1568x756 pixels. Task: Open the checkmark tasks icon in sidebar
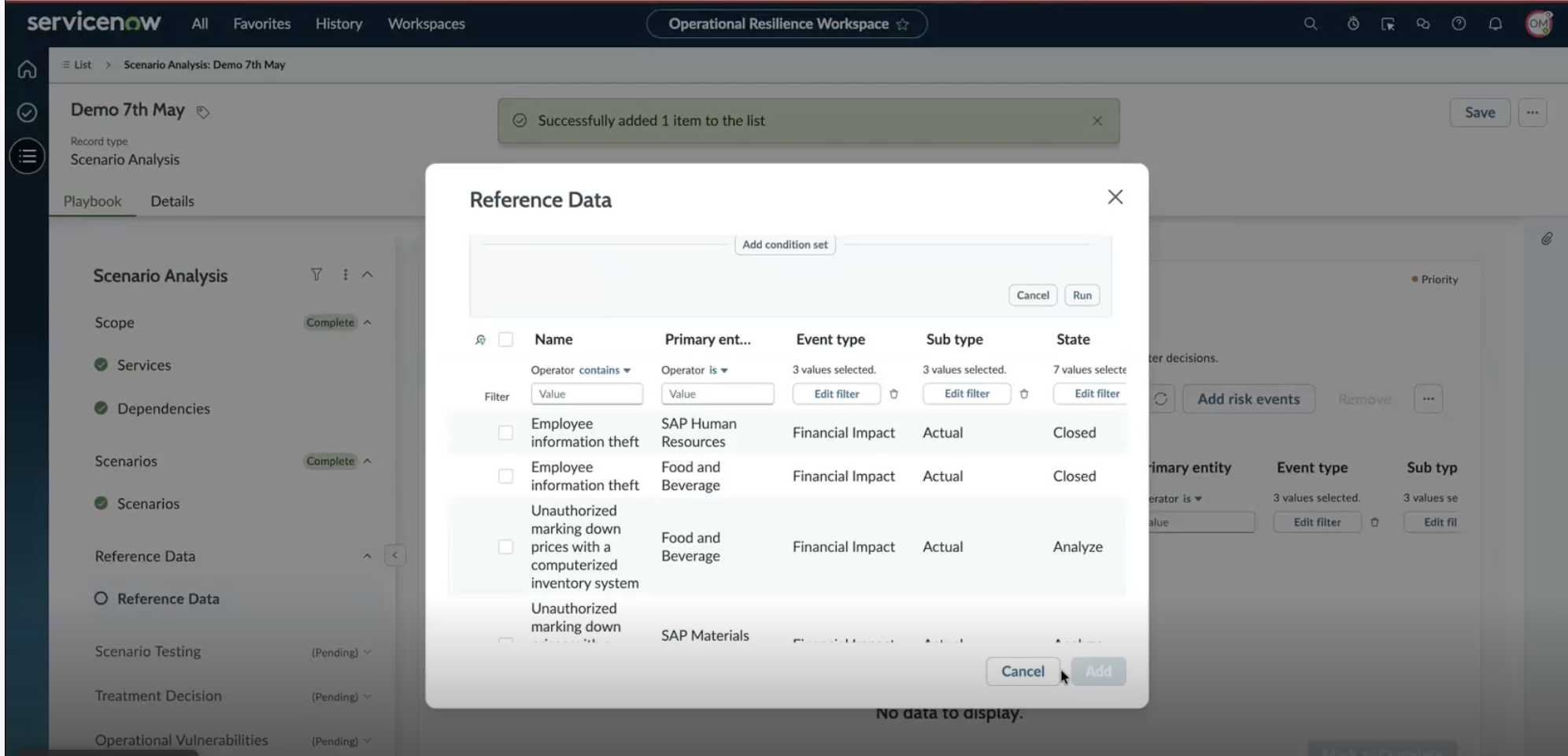27,113
